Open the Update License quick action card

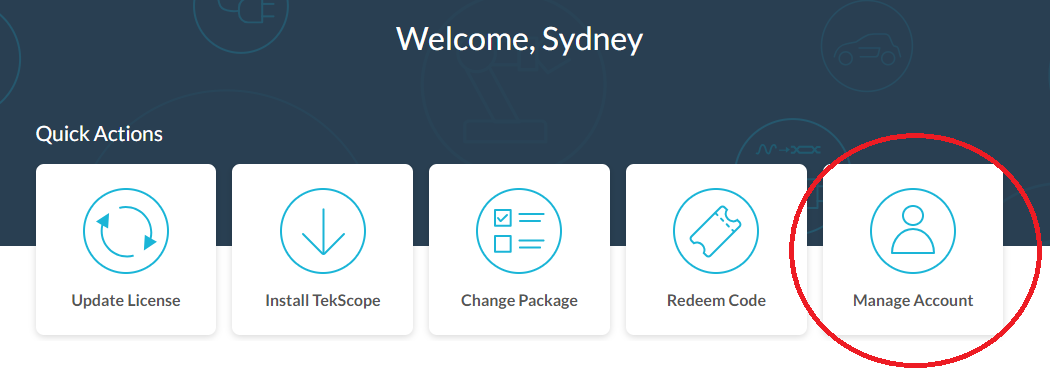126,249
